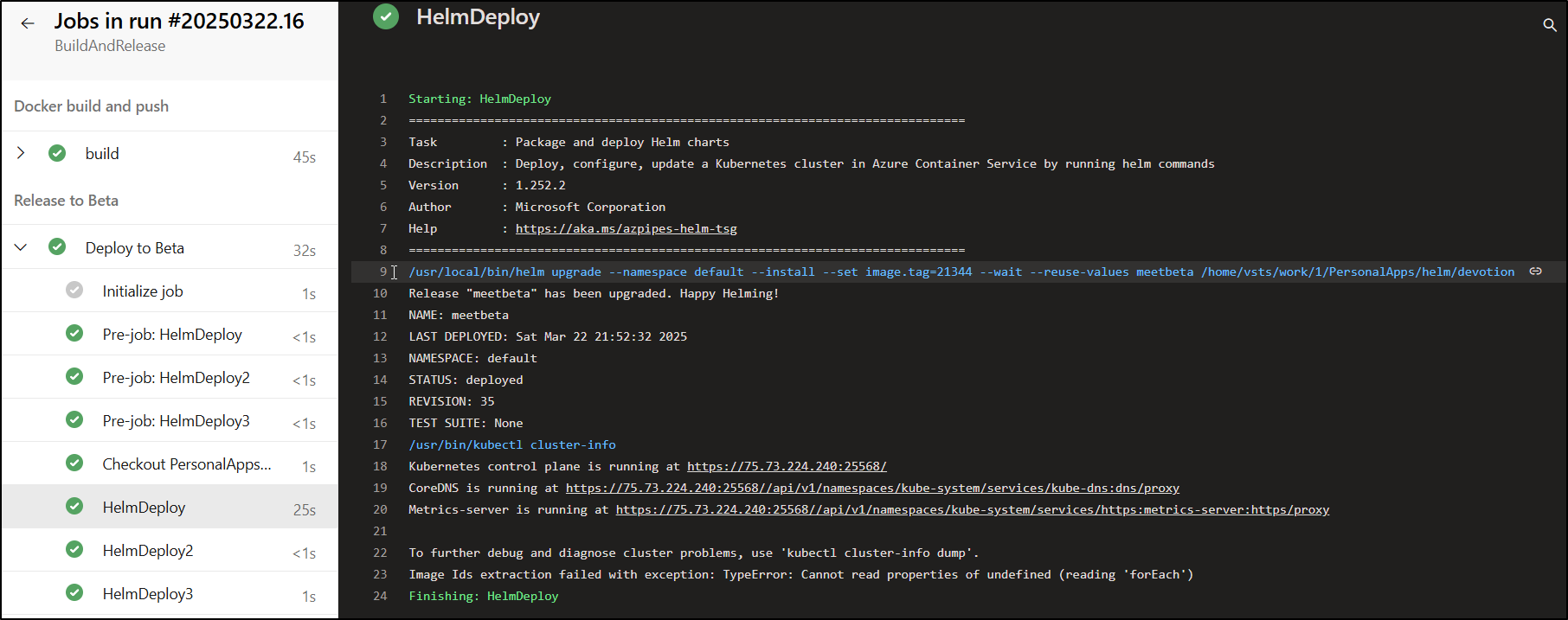Click the 'REVISION: 35' log line
The width and height of the screenshot is (1568, 620).
pos(452,401)
